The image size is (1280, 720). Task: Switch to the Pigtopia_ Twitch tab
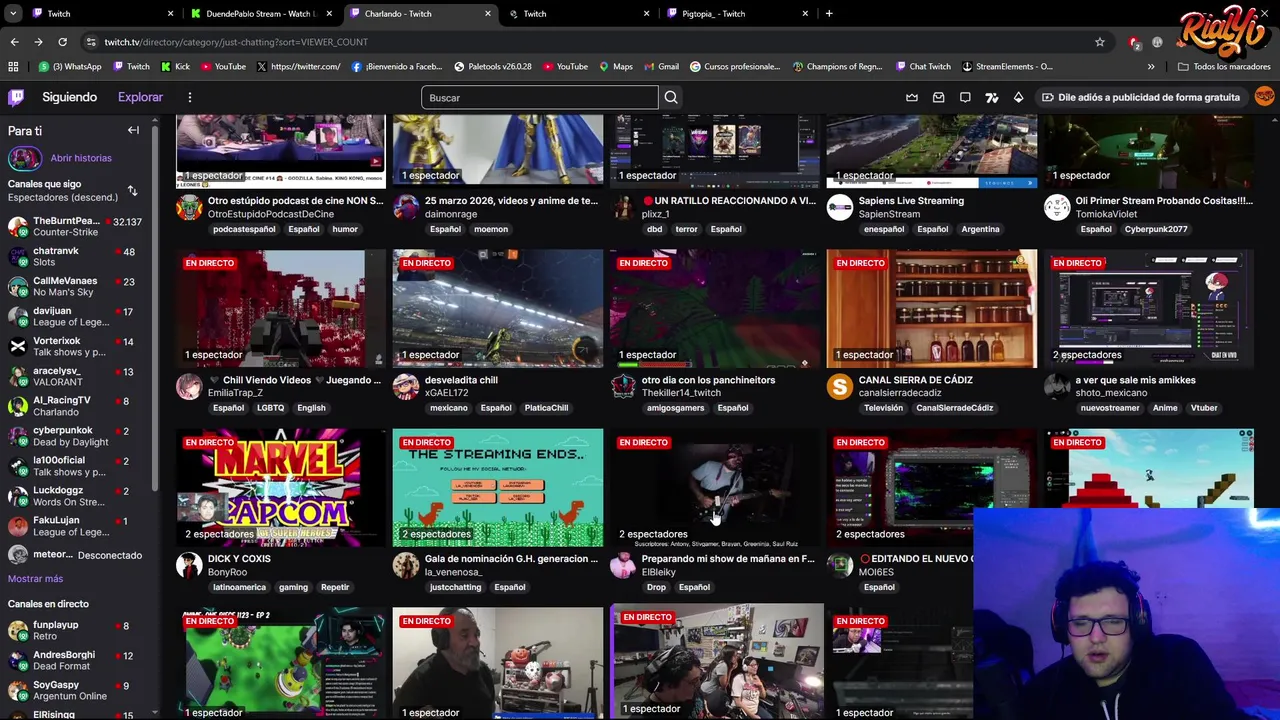pos(738,14)
